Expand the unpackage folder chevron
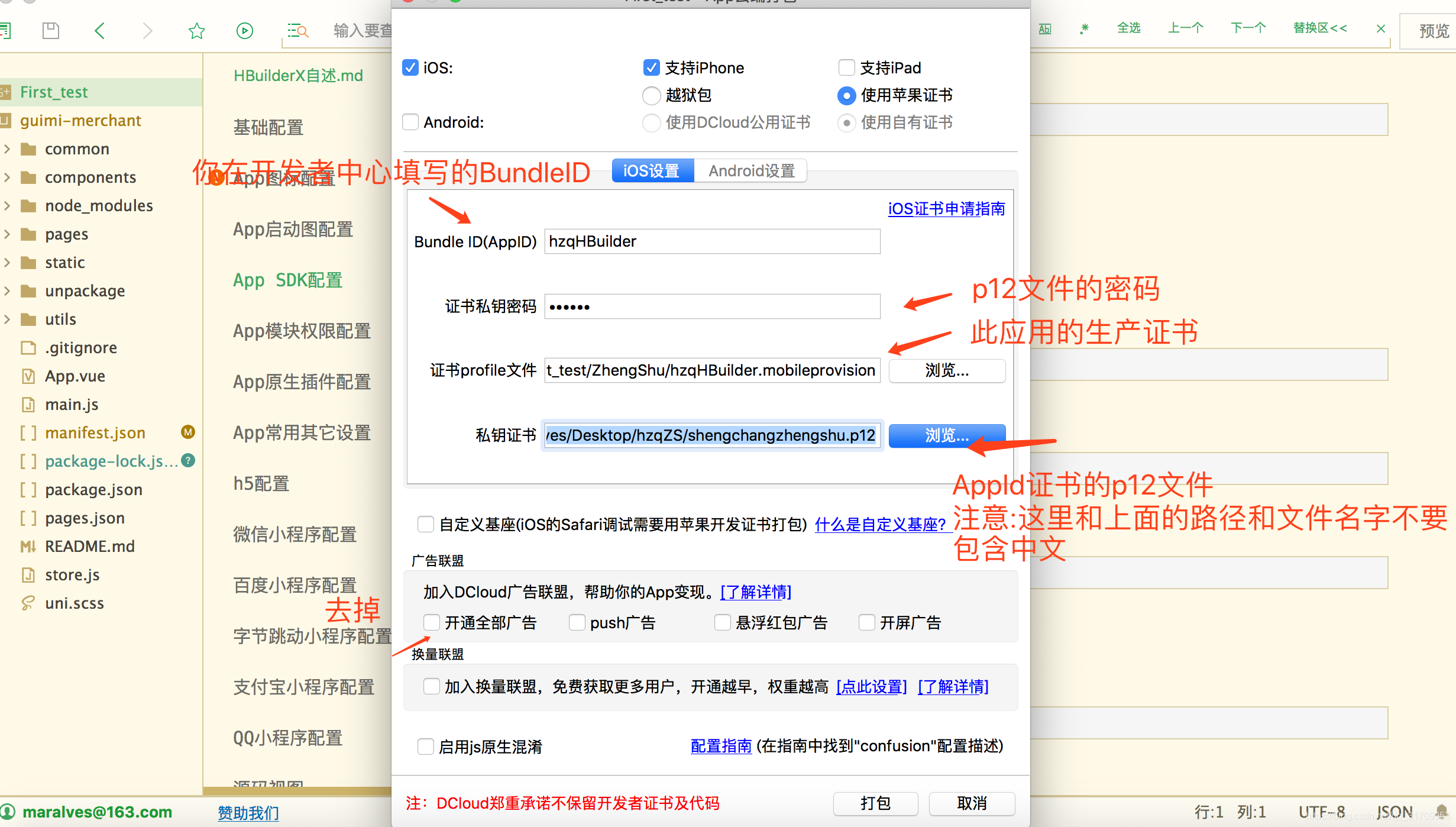Viewport: 1456px width, 827px height. coord(7,291)
